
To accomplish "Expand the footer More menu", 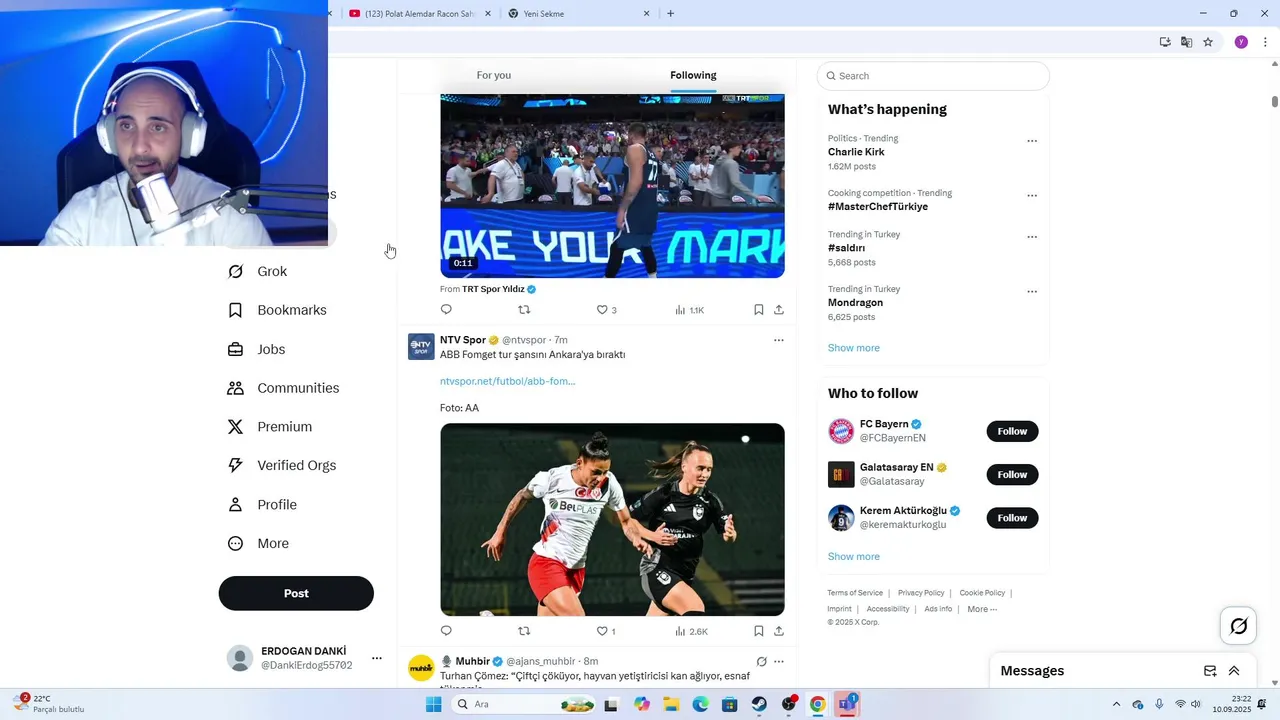I will [x=982, y=609].
